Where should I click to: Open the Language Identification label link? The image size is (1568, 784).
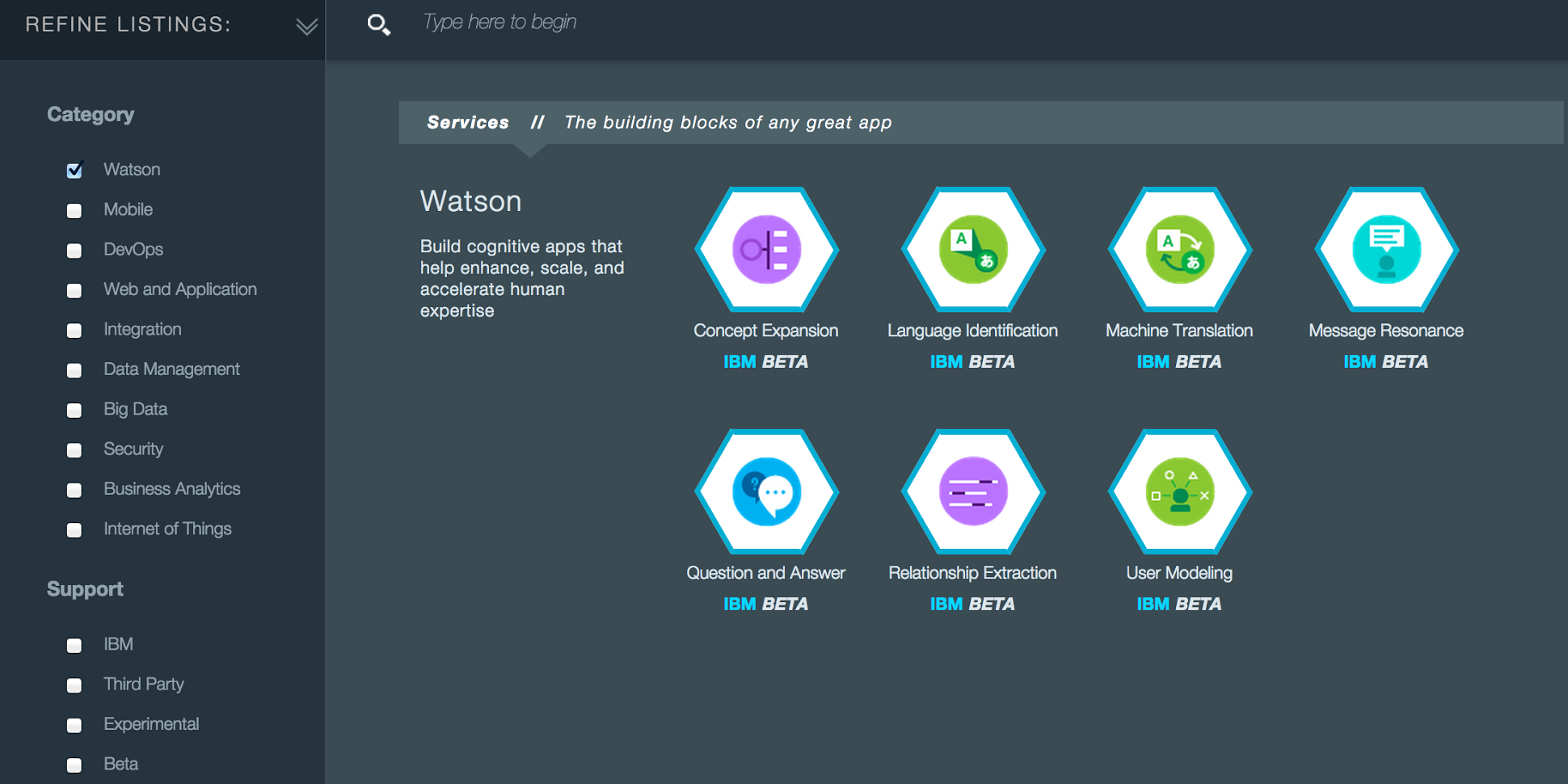[x=973, y=331]
